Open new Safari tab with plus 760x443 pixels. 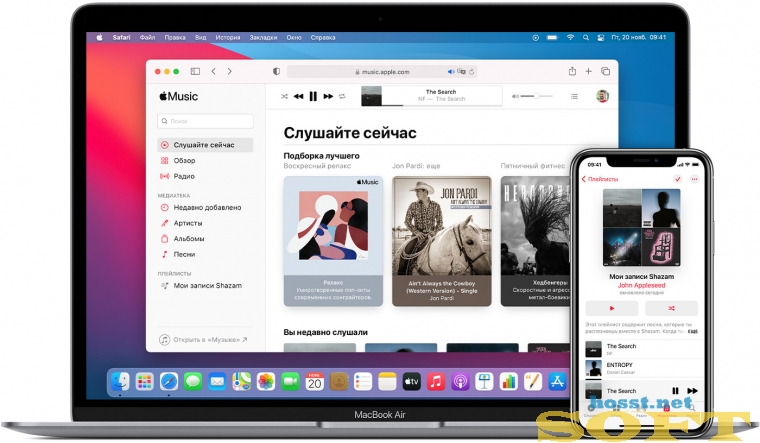[x=588, y=71]
